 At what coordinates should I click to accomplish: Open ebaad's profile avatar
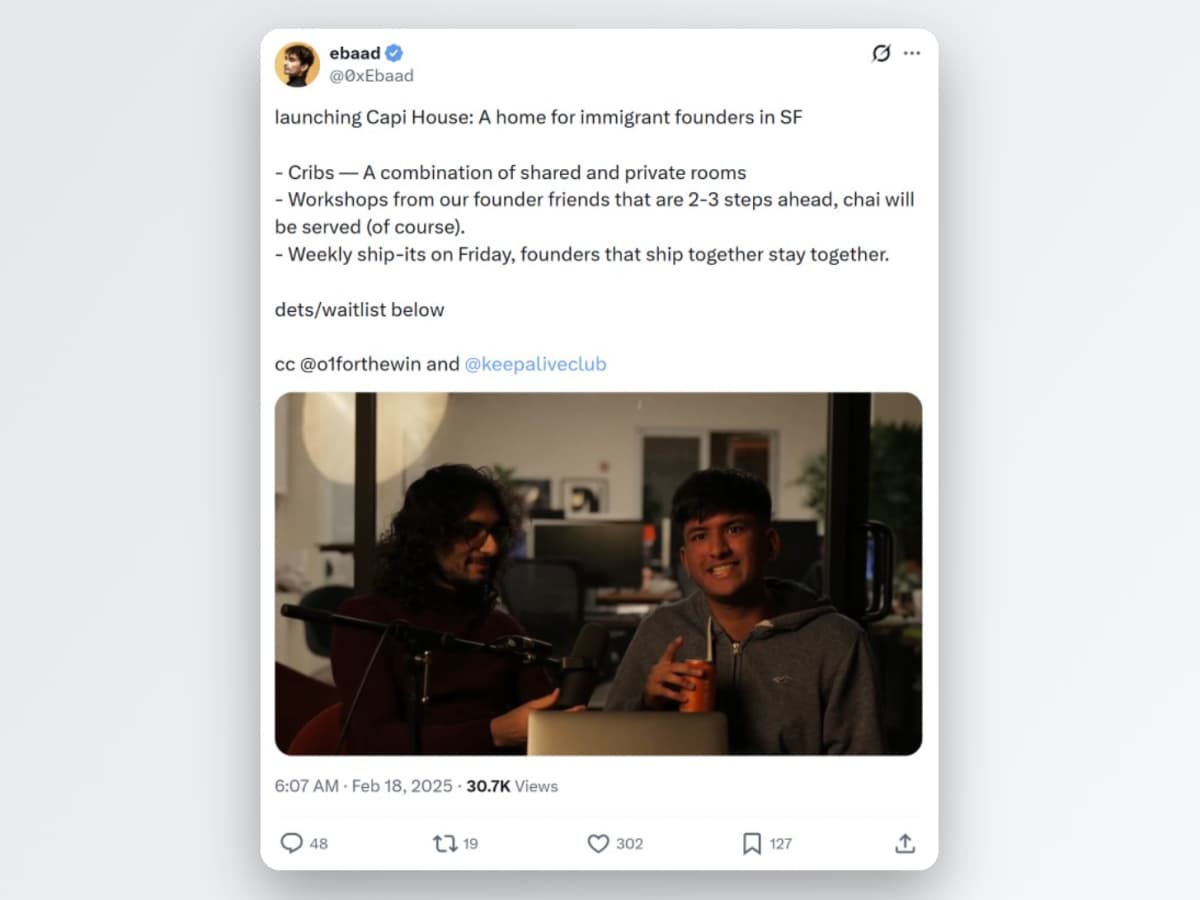click(x=297, y=64)
